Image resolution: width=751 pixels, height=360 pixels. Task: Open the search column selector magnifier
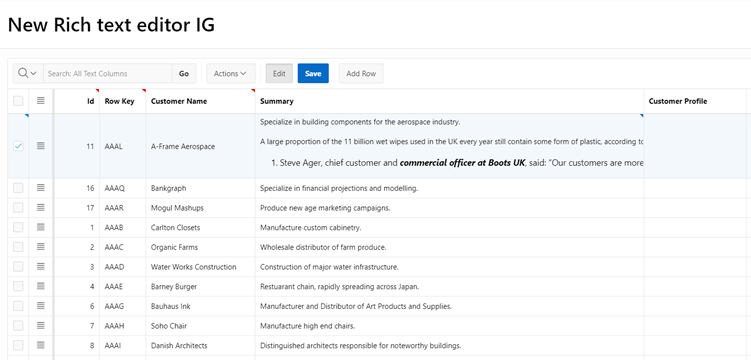coord(27,73)
